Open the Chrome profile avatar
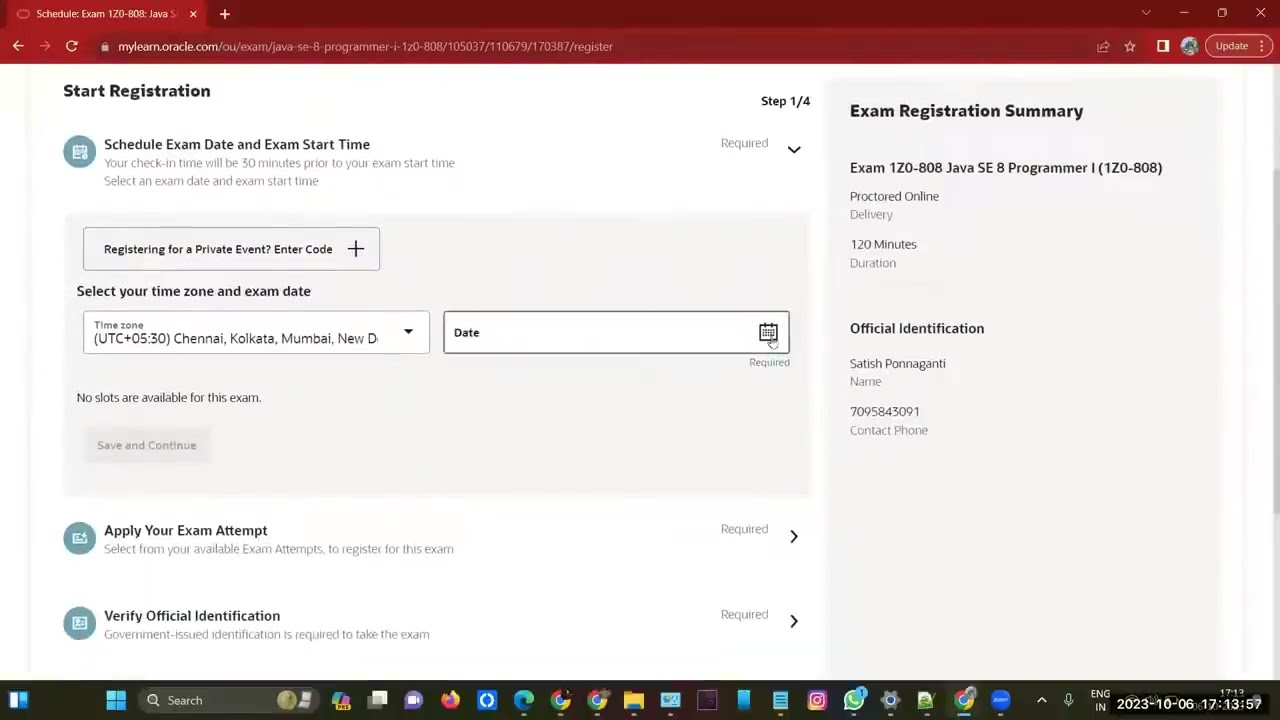The image size is (1280, 720). pos(1189,46)
